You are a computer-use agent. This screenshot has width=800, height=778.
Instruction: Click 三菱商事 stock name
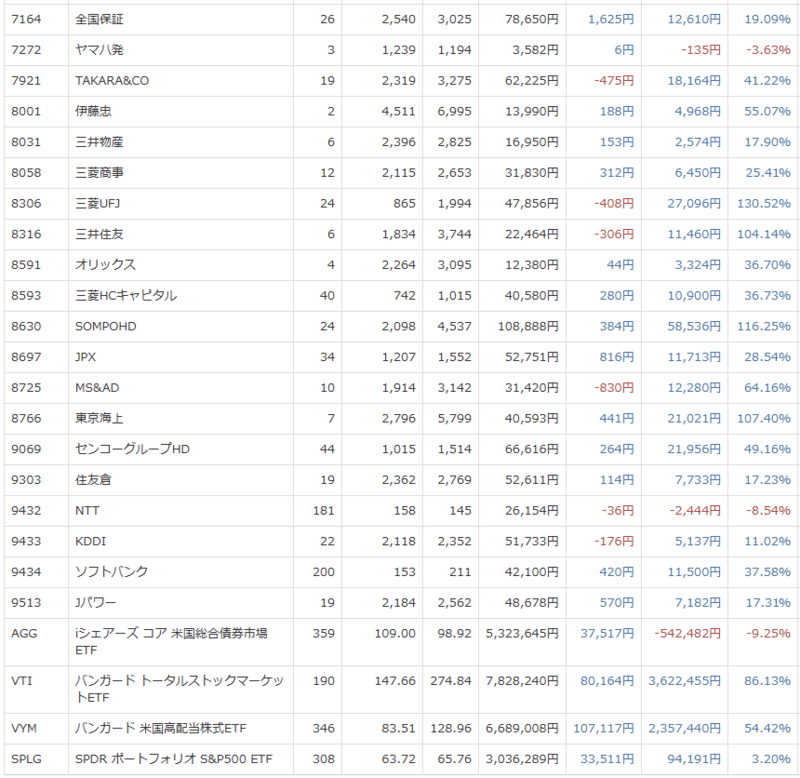(99, 172)
